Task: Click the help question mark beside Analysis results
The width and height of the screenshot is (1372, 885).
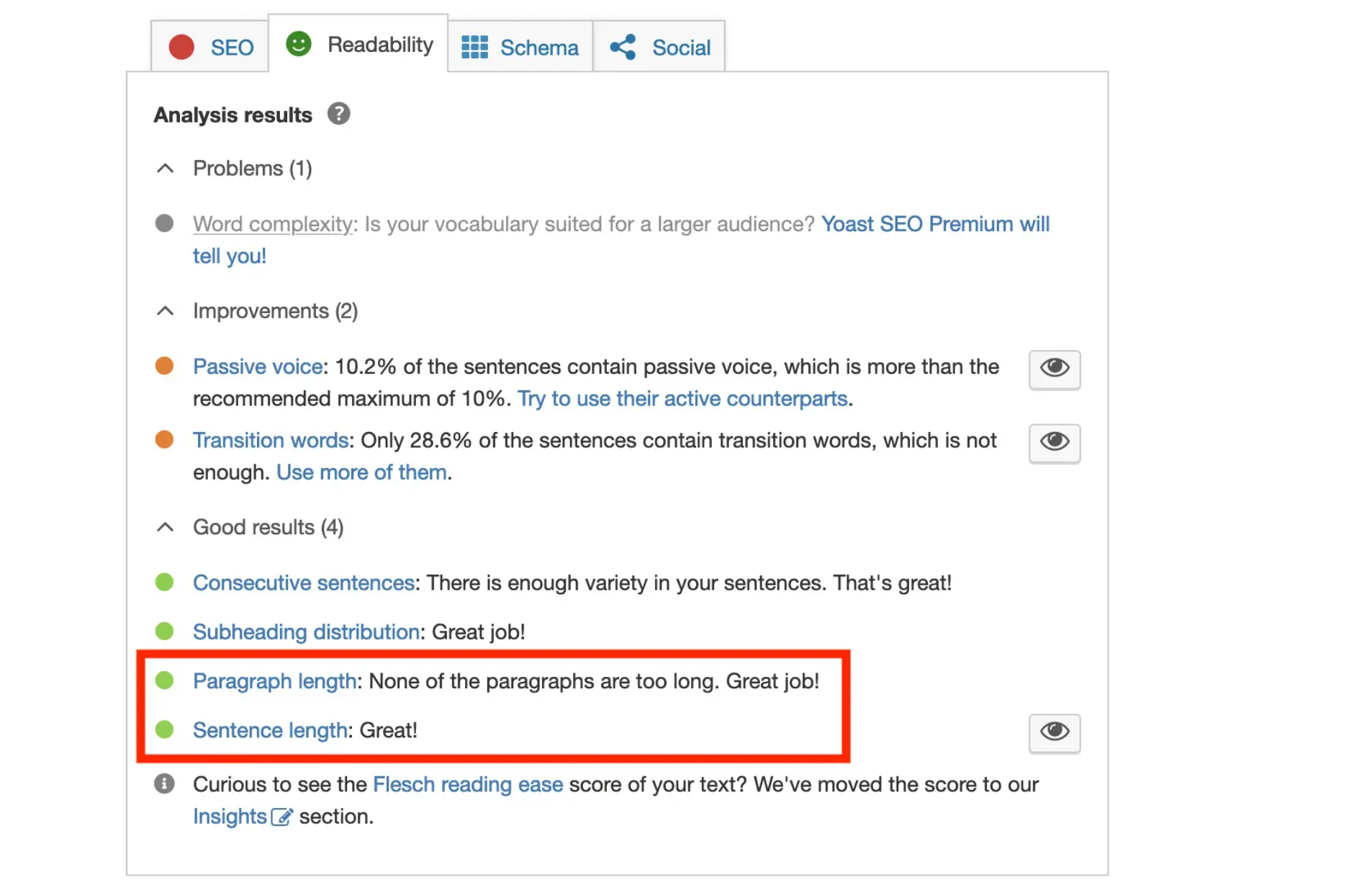Action: point(338,114)
